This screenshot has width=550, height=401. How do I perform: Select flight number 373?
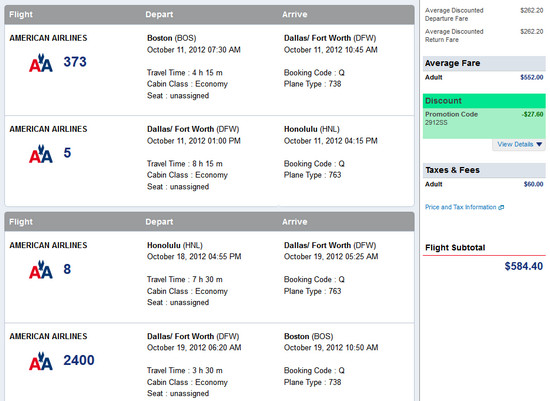coord(75,62)
